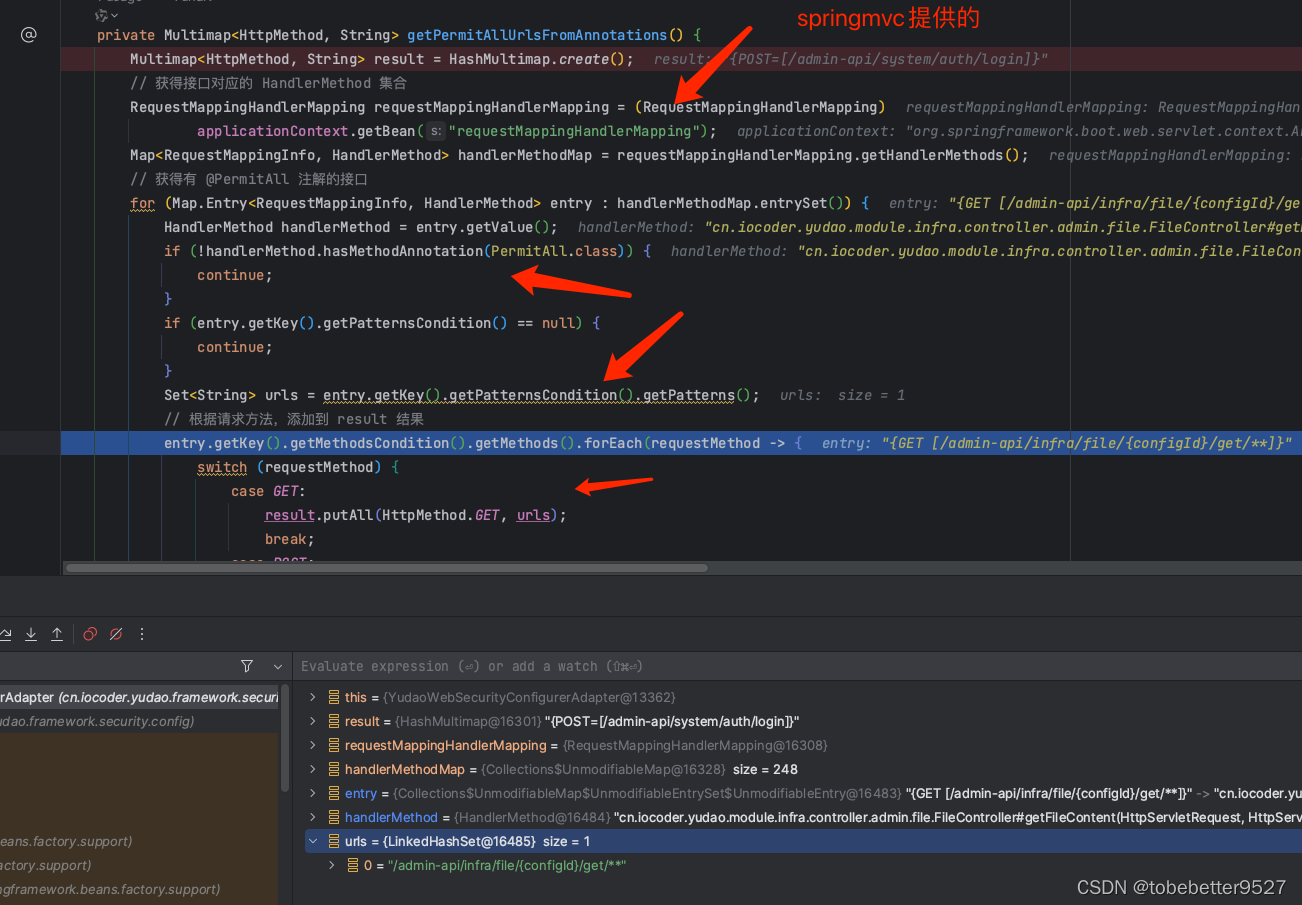Expand element 0 under urls
This screenshot has width=1302, height=905.
[x=333, y=865]
